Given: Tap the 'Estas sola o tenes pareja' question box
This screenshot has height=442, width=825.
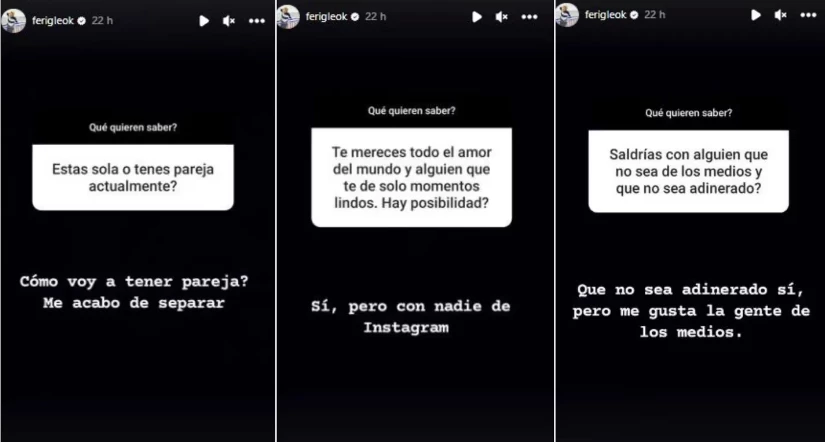Looking at the screenshot, I should coord(133,178).
